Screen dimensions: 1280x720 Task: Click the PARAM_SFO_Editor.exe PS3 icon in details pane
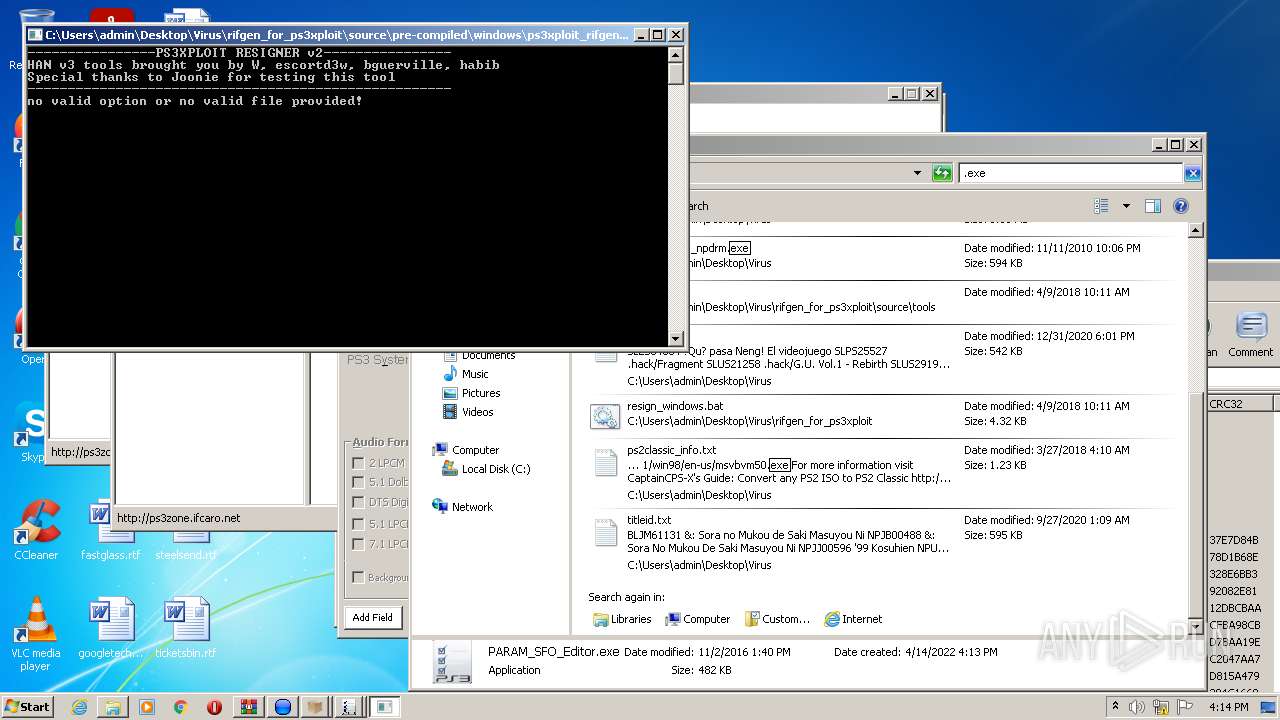tap(452, 662)
